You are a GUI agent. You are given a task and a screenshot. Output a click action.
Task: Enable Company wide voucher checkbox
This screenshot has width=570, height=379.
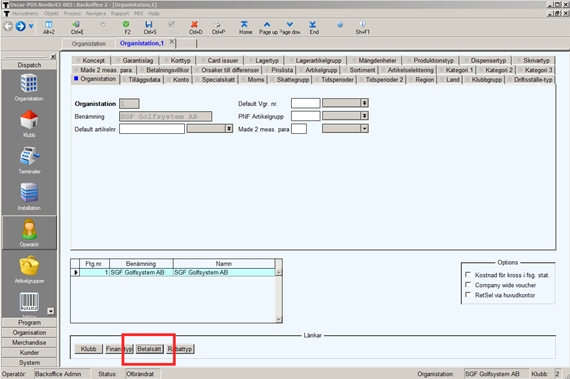click(x=468, y=285)
